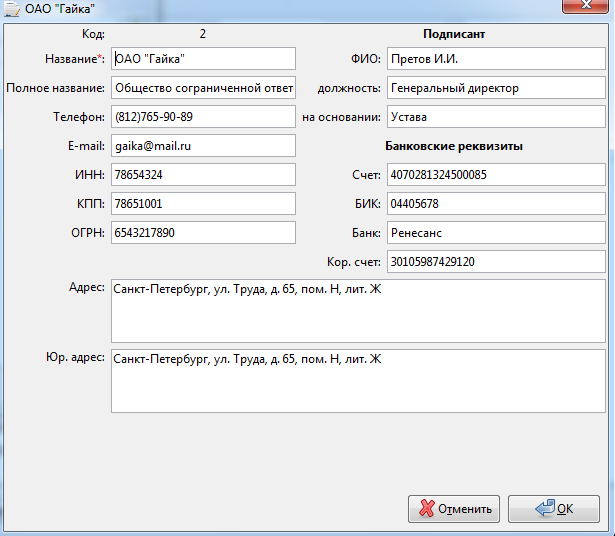Click the БИК input field

pyautogui.click(x=496, y=204)
